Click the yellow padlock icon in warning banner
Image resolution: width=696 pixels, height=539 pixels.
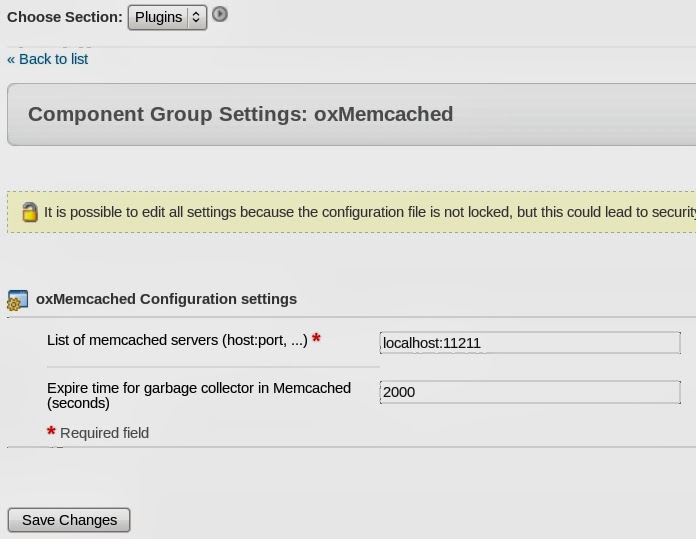pyautogui.click(x=30, y=212)
